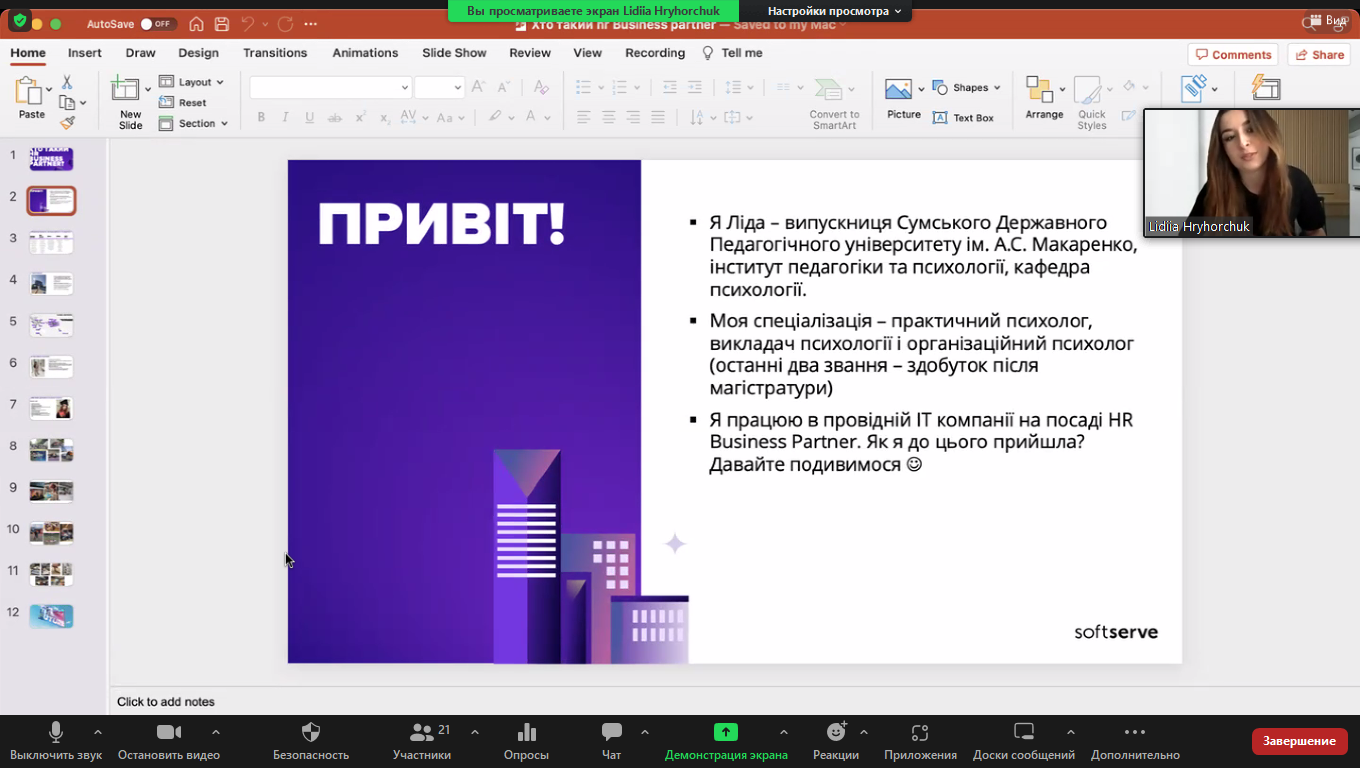Expand audio options arrow beside Выключить звук
This screenshot has height=768, width=1360.
point(97,732)
